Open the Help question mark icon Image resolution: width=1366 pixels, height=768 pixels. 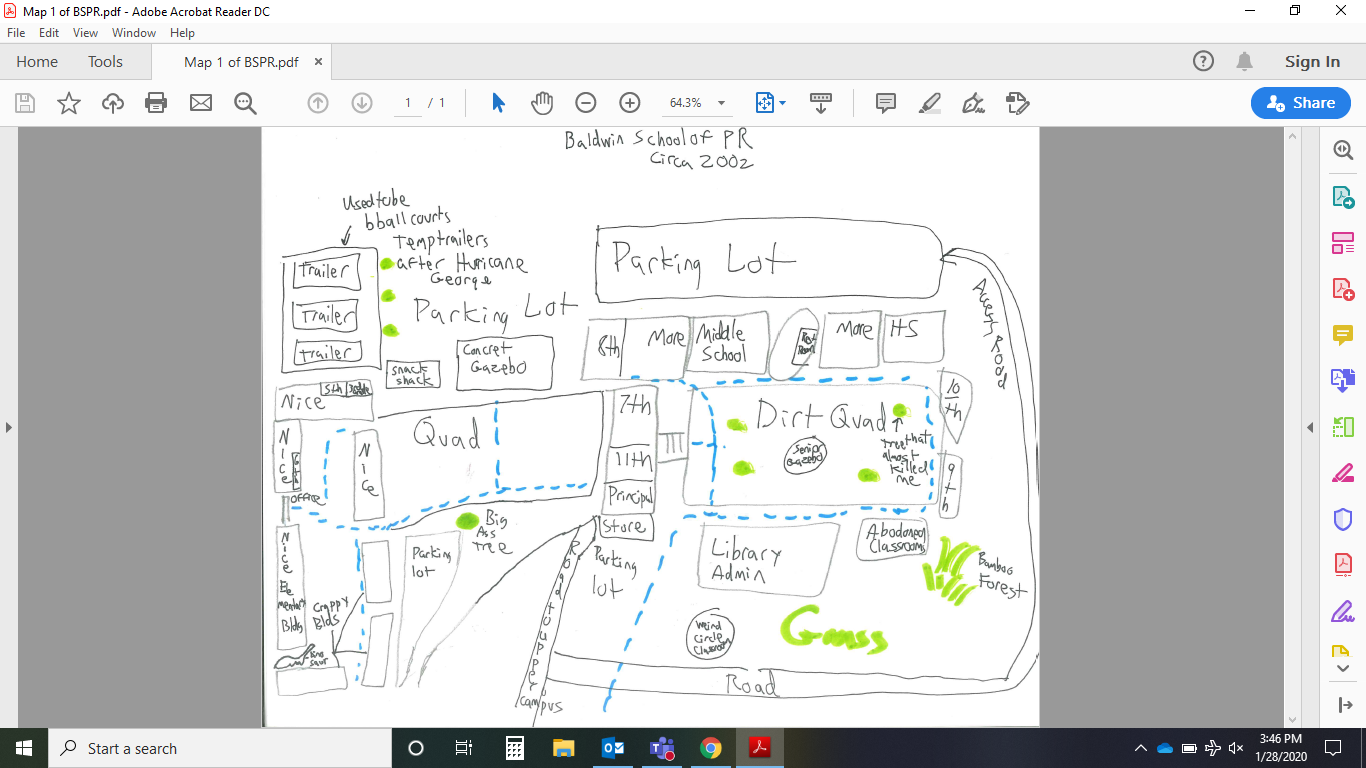(1204, 62)
